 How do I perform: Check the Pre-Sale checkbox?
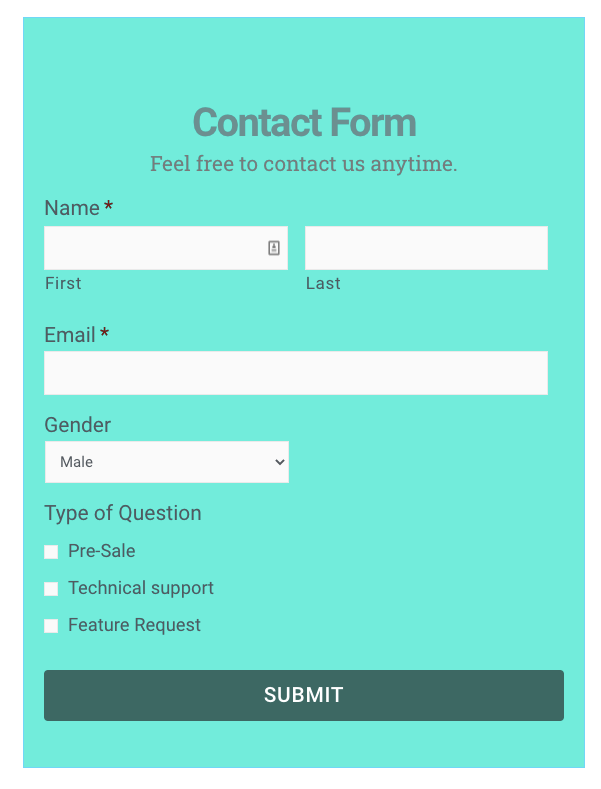51,551
